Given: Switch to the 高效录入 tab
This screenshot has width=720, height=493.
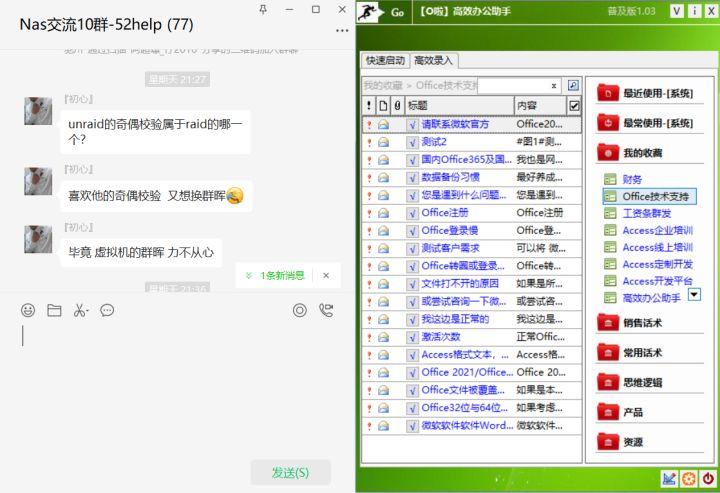Looking at the screenshot, I should tap(433, 60).
